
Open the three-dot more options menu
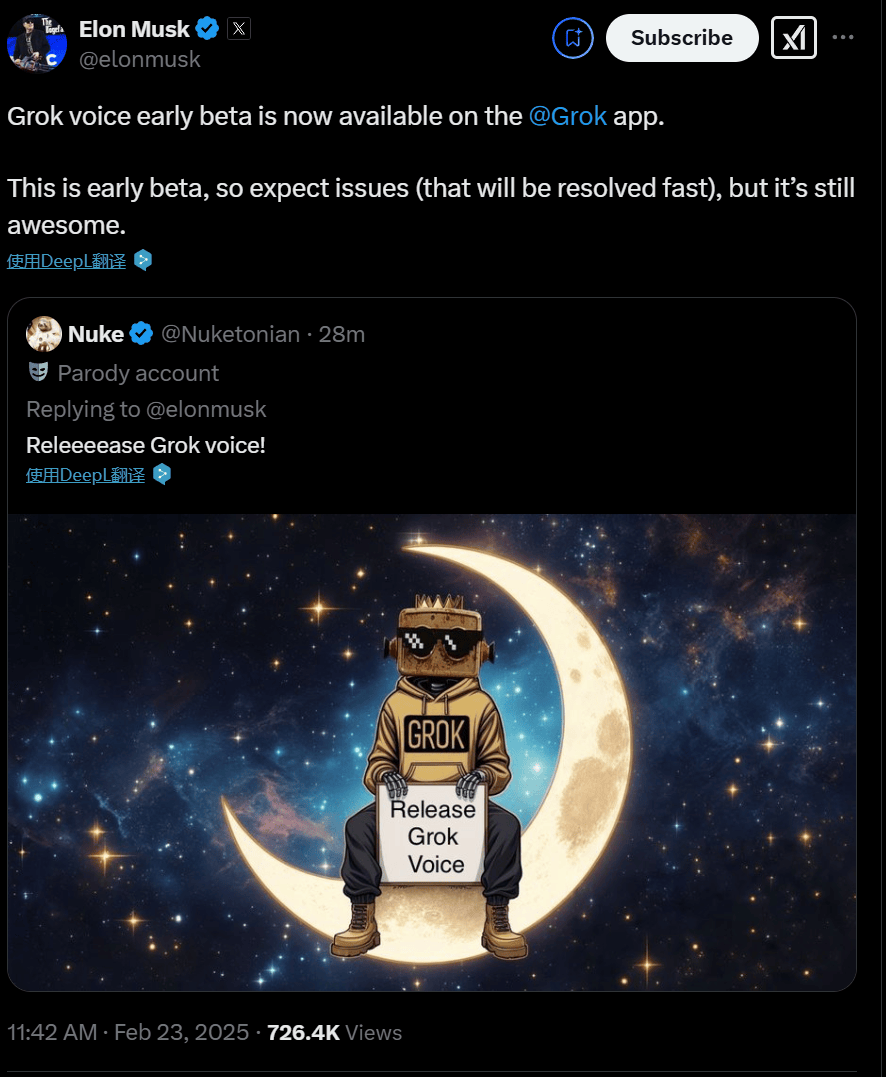click(843, 38)
